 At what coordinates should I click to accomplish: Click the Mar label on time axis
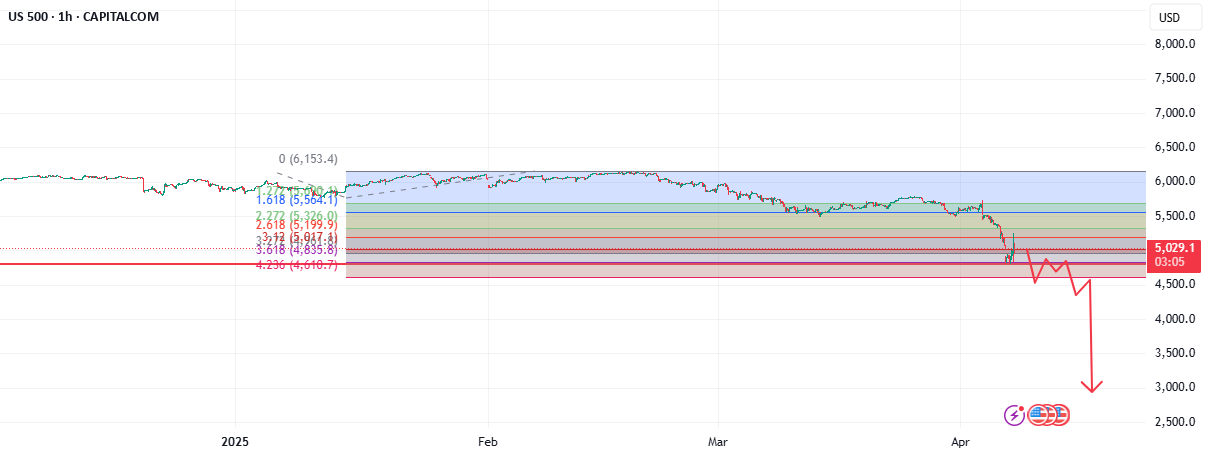click(717, 441)
